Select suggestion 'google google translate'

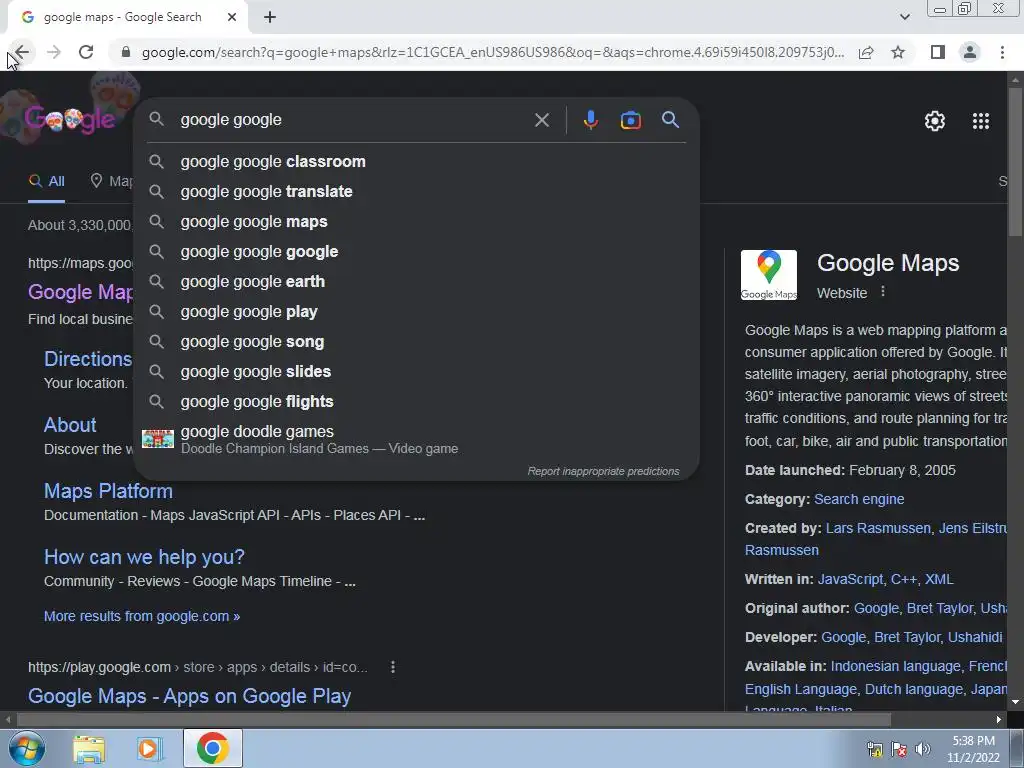pyautogui.click(x=417, y=191)
